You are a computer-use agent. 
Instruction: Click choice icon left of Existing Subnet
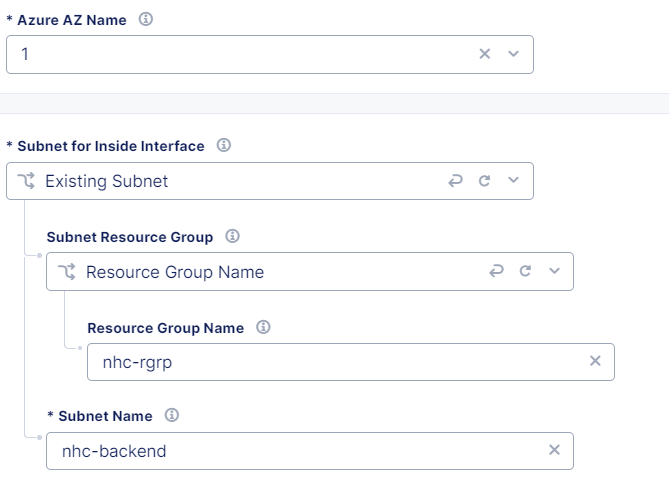point(26,181)
